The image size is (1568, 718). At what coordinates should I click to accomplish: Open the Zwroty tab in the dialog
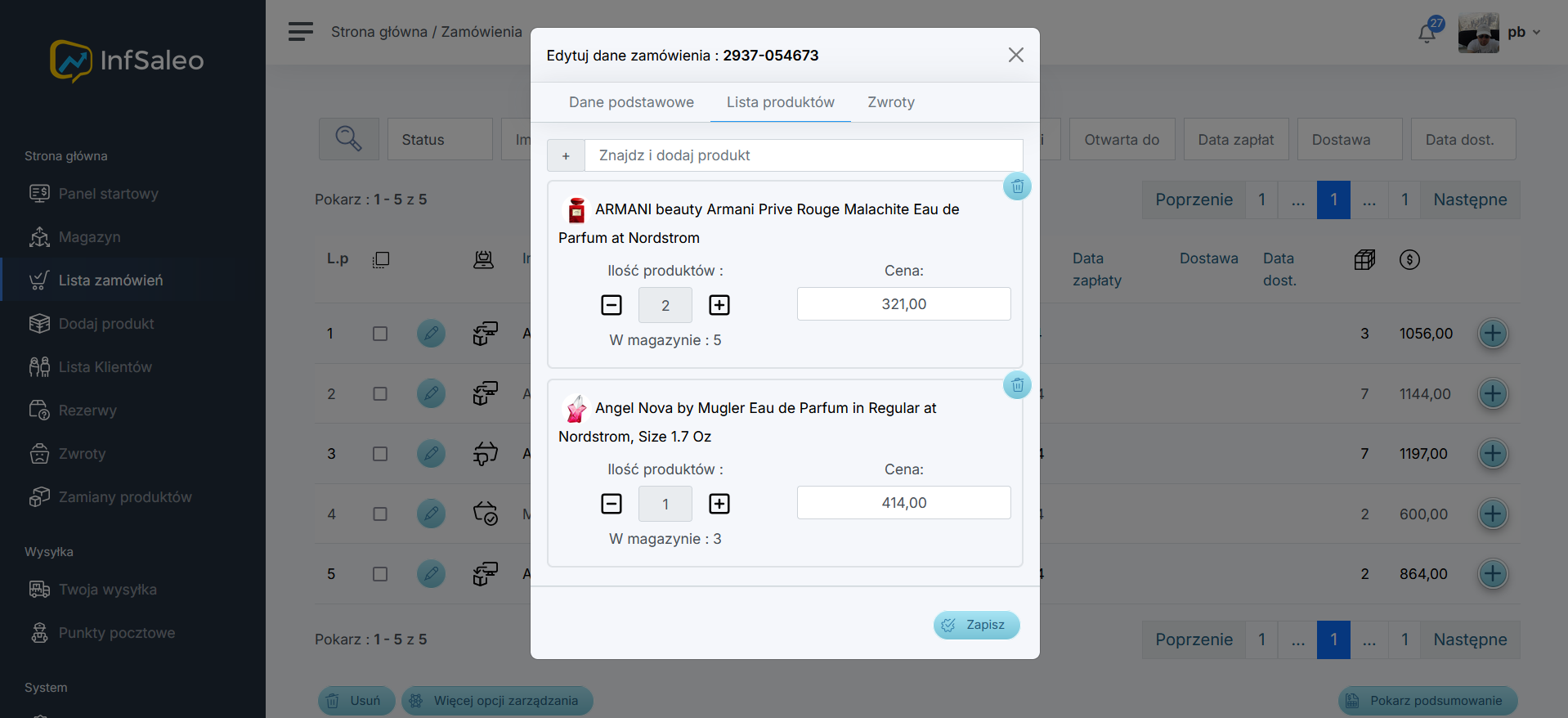coord(891,102)
